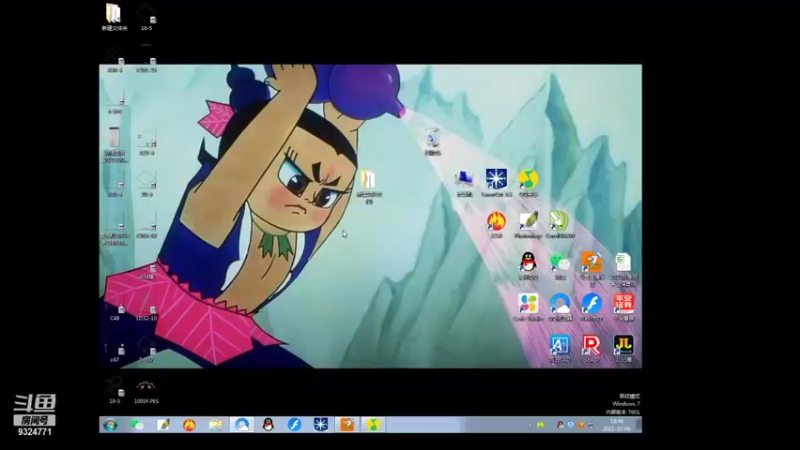This screenshot has height=450, width=800.
Task: Open orange bird app desktop shortcut
Action: (592, 268)
